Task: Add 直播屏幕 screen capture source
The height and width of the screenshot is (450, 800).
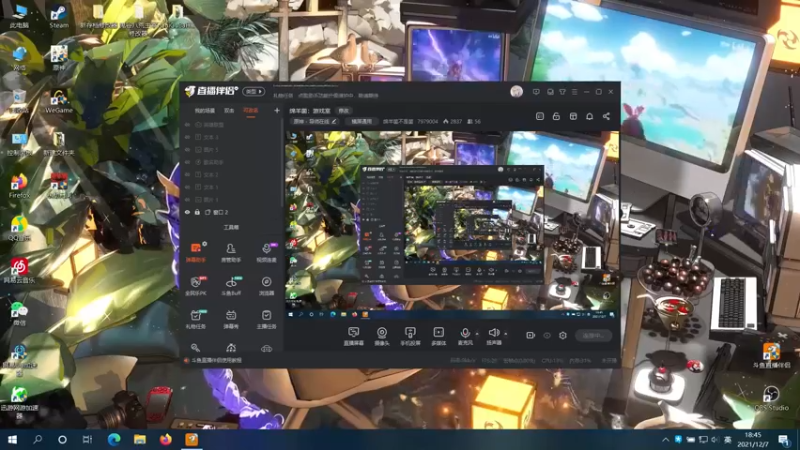Action: (353, 336)
